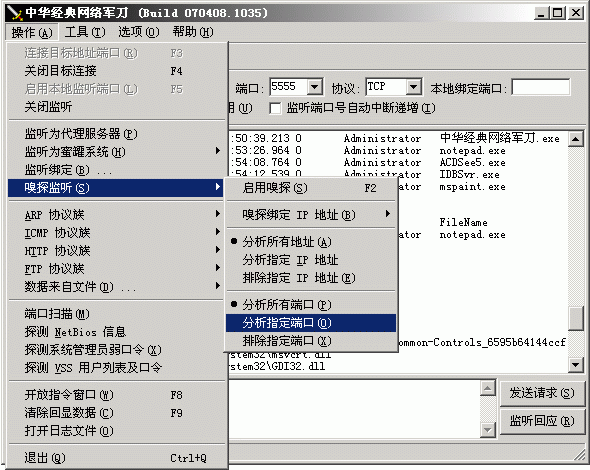Choose 探测系统管理员弱口令(X)
The height and width of the screenshot is (470, 590).
click(116, 350)
